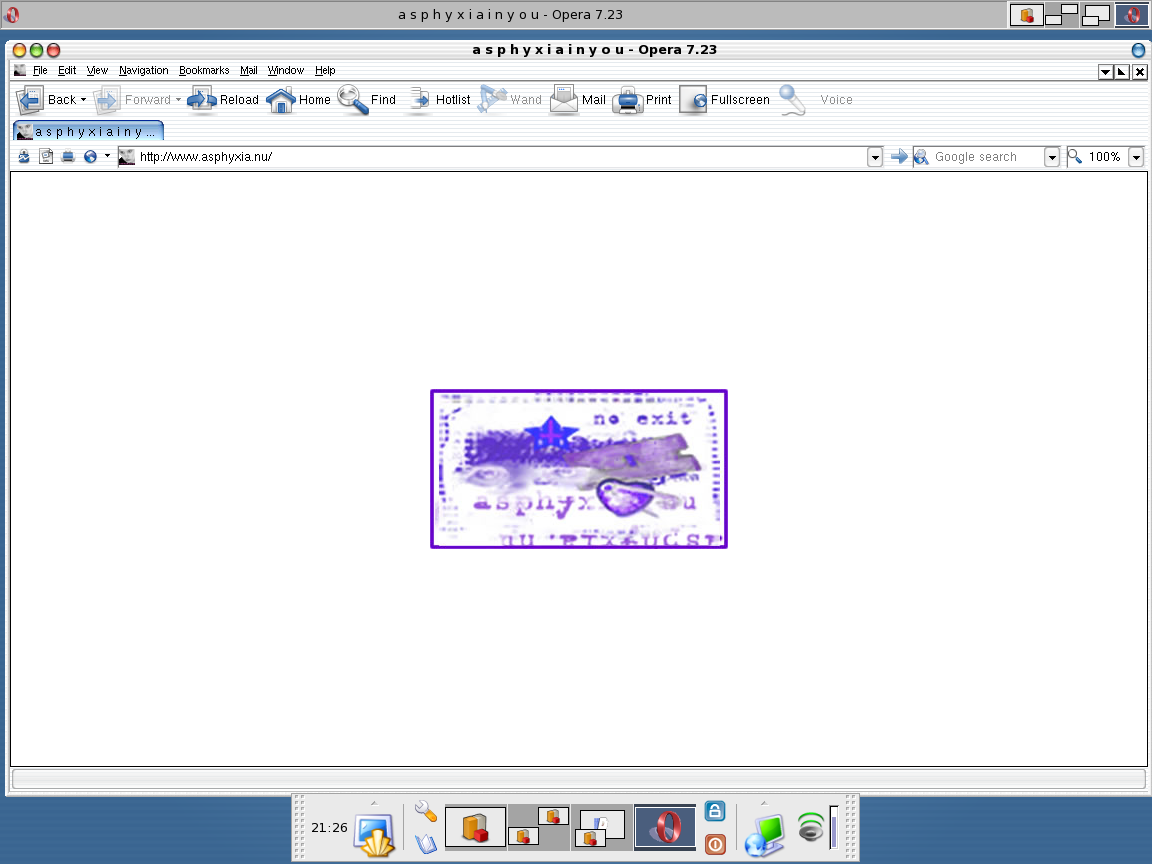
Task: Click the no exit asphyxia image link
Action: pos(579,469)
